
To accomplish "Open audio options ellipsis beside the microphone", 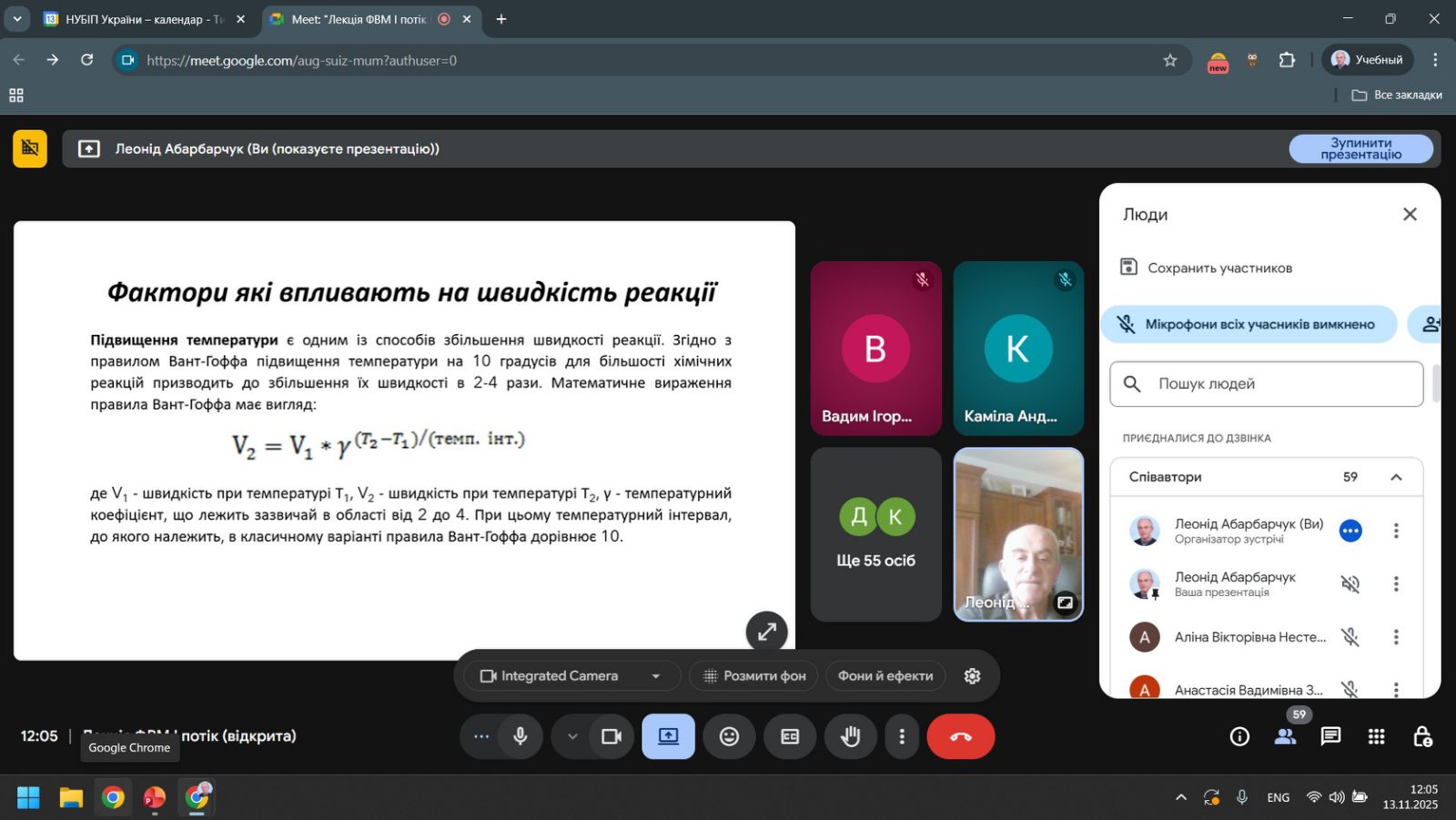I will (x=480, y=736).
